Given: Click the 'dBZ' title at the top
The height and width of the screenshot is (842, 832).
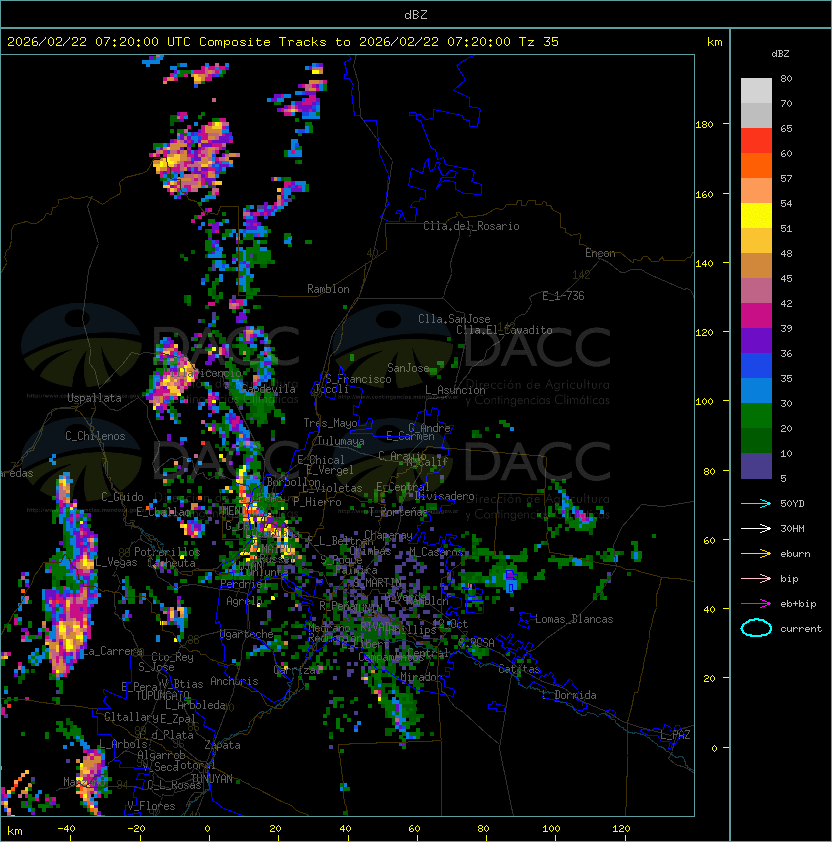Looking at the screenshot, I should pyautogui.click(x=416, y=15).
